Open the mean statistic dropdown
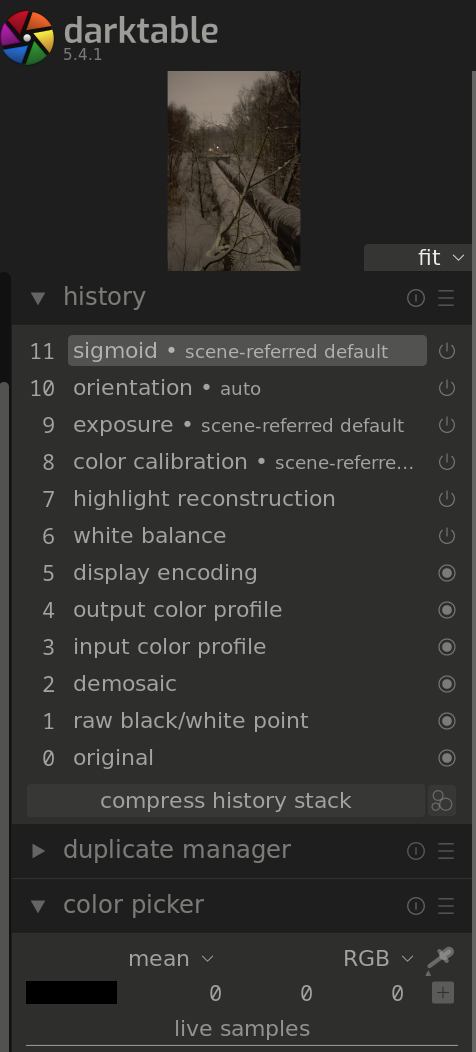The height and width of the screenshot is (1052, 476). click(x=171, y=959)
